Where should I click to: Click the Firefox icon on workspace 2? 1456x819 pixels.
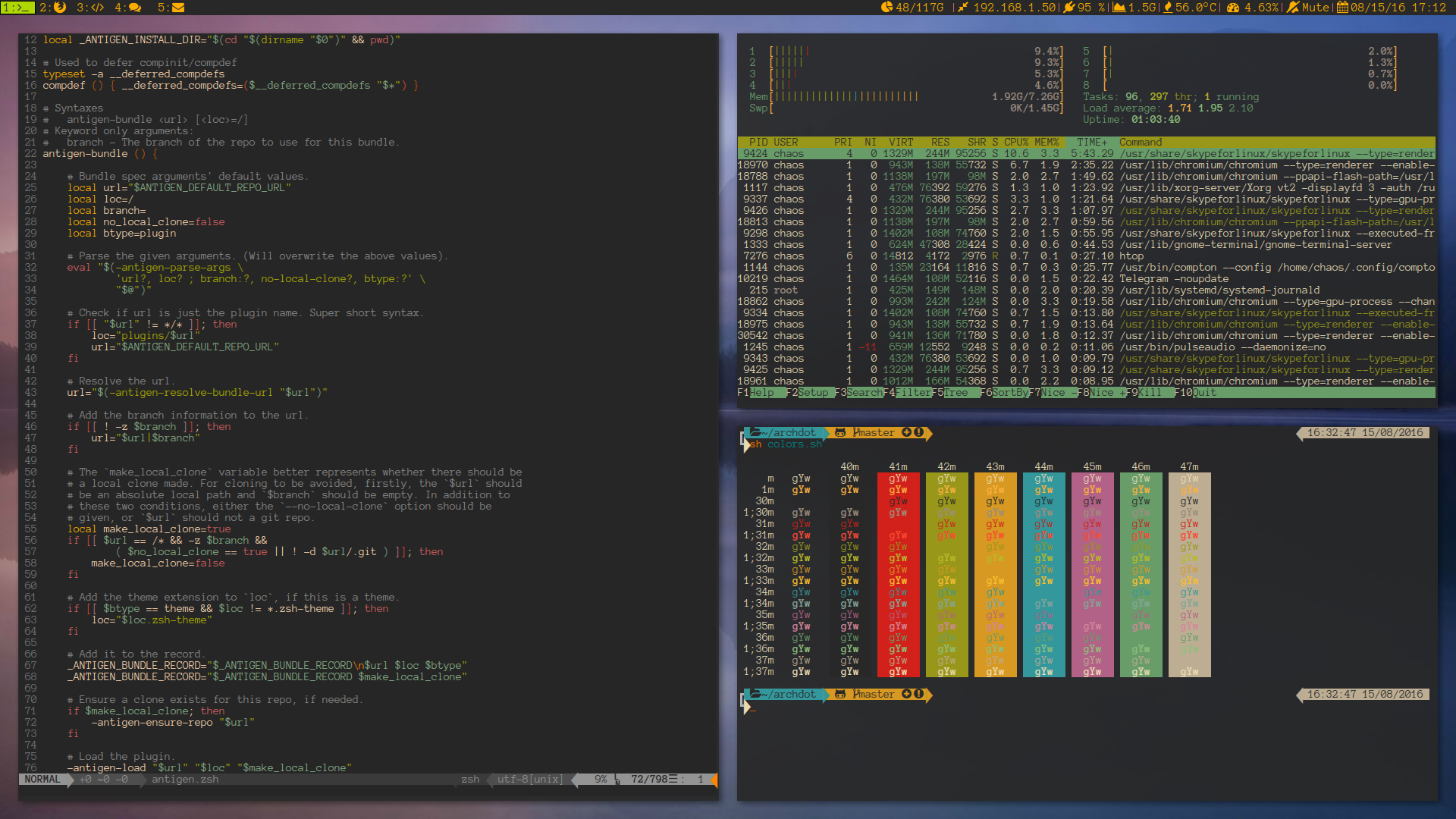pyautogui.click(x=61, y=8)
